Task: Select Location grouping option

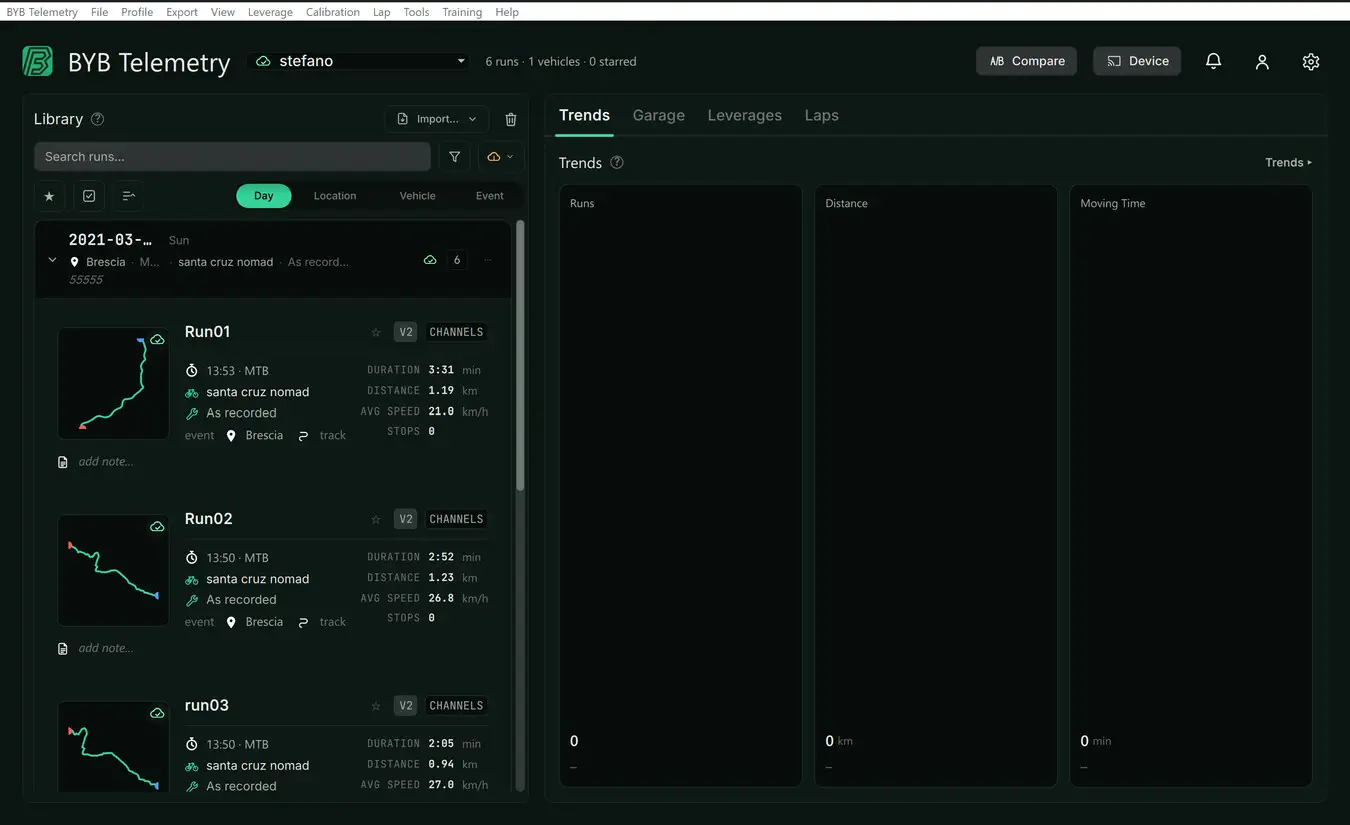Action: coord(335,196)
